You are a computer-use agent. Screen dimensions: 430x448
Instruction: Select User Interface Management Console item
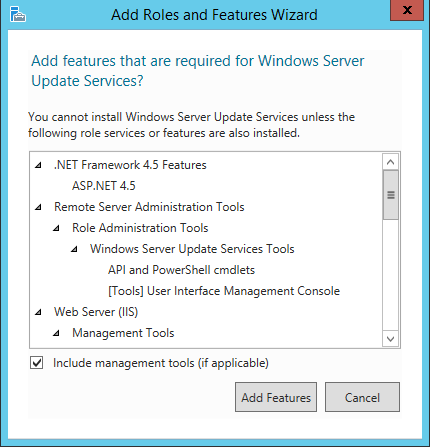click(224, 291)
